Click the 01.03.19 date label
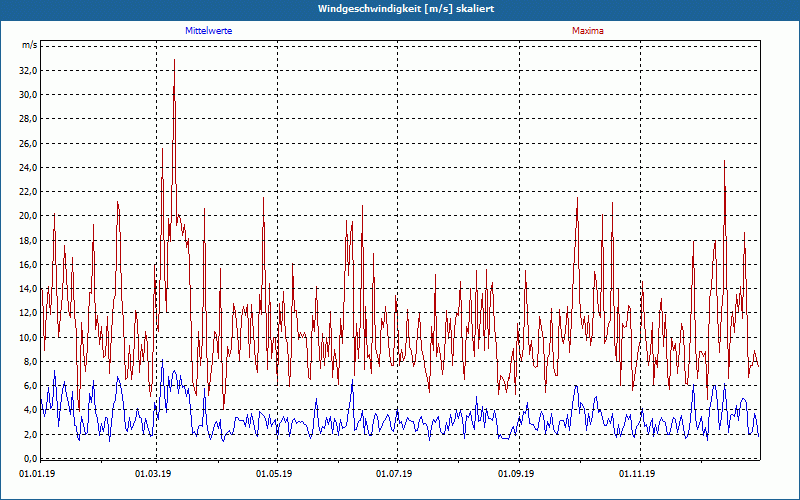 (153, 474)
